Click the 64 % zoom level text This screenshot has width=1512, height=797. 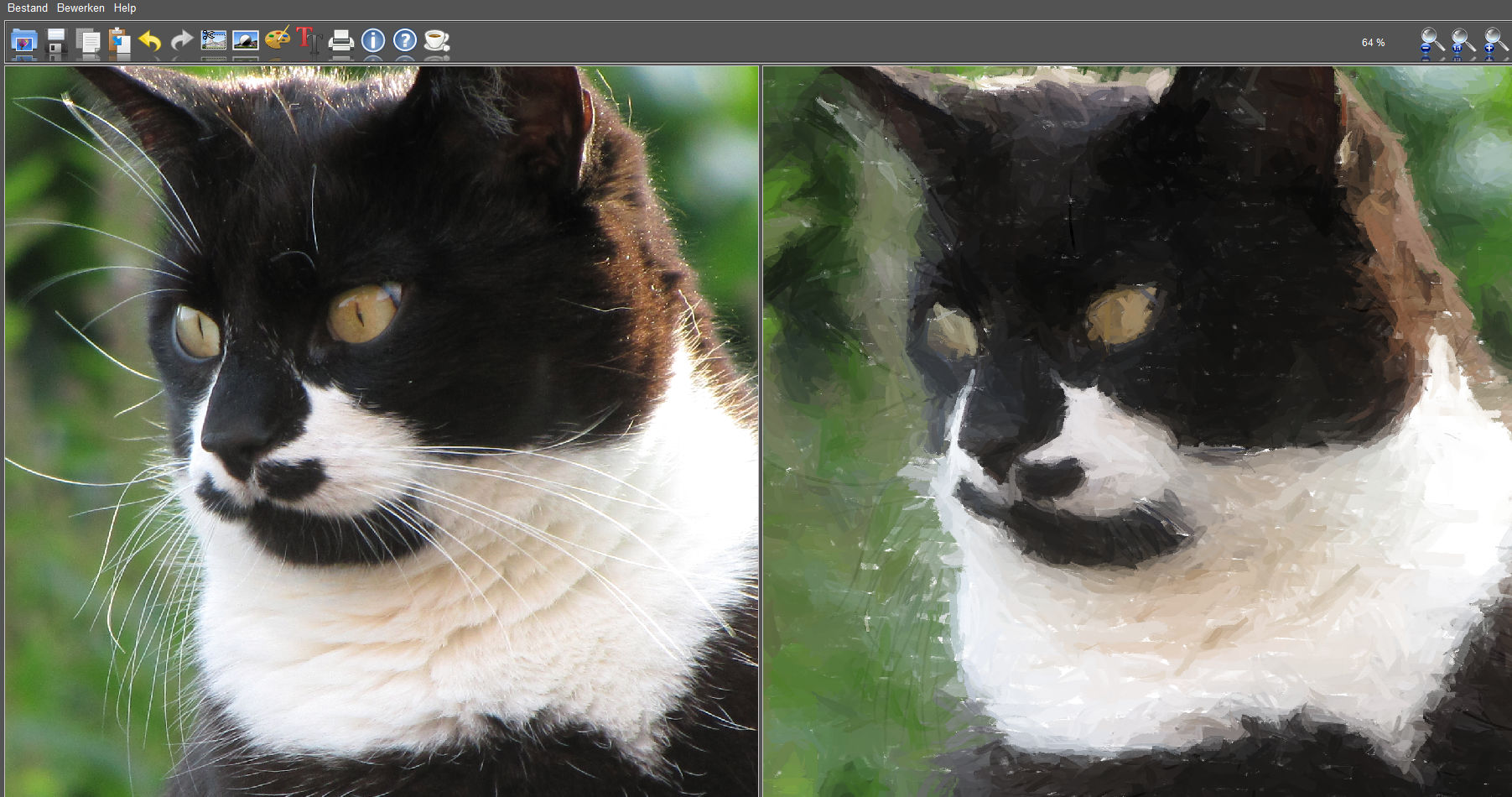1374,43
